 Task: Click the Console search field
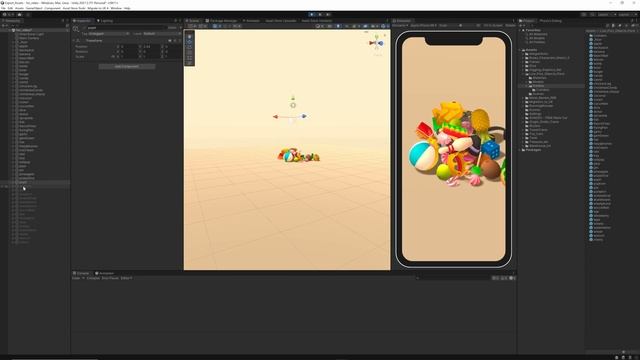[452, 278]
